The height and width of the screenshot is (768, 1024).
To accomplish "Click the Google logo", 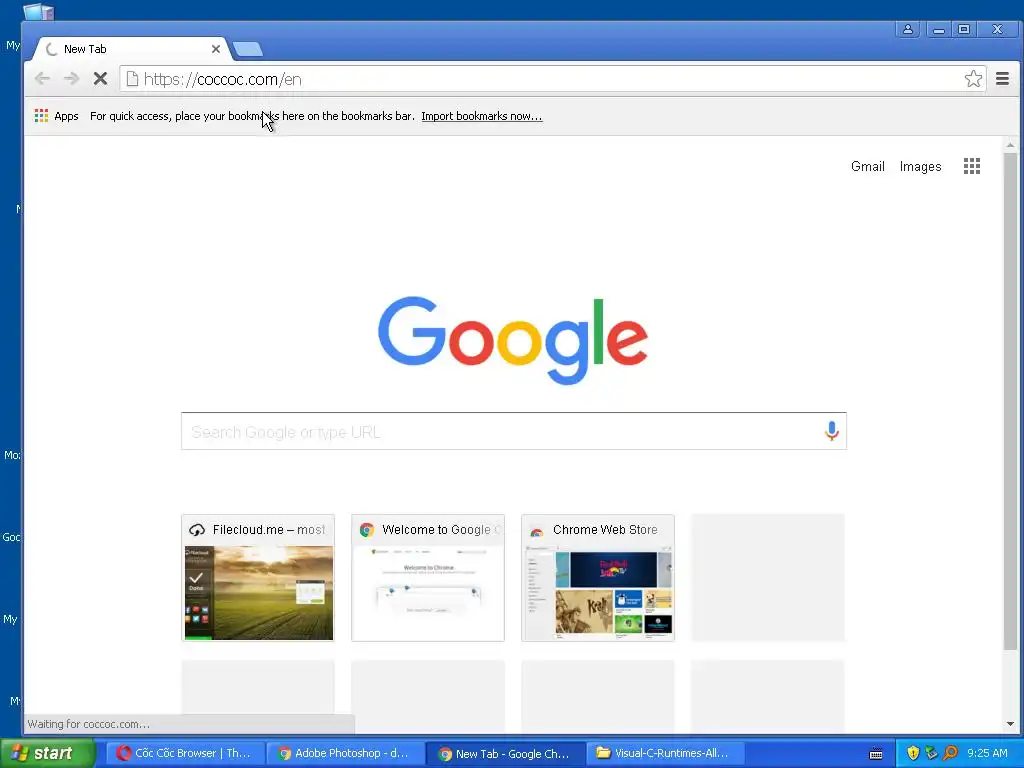I will point(513,340).
